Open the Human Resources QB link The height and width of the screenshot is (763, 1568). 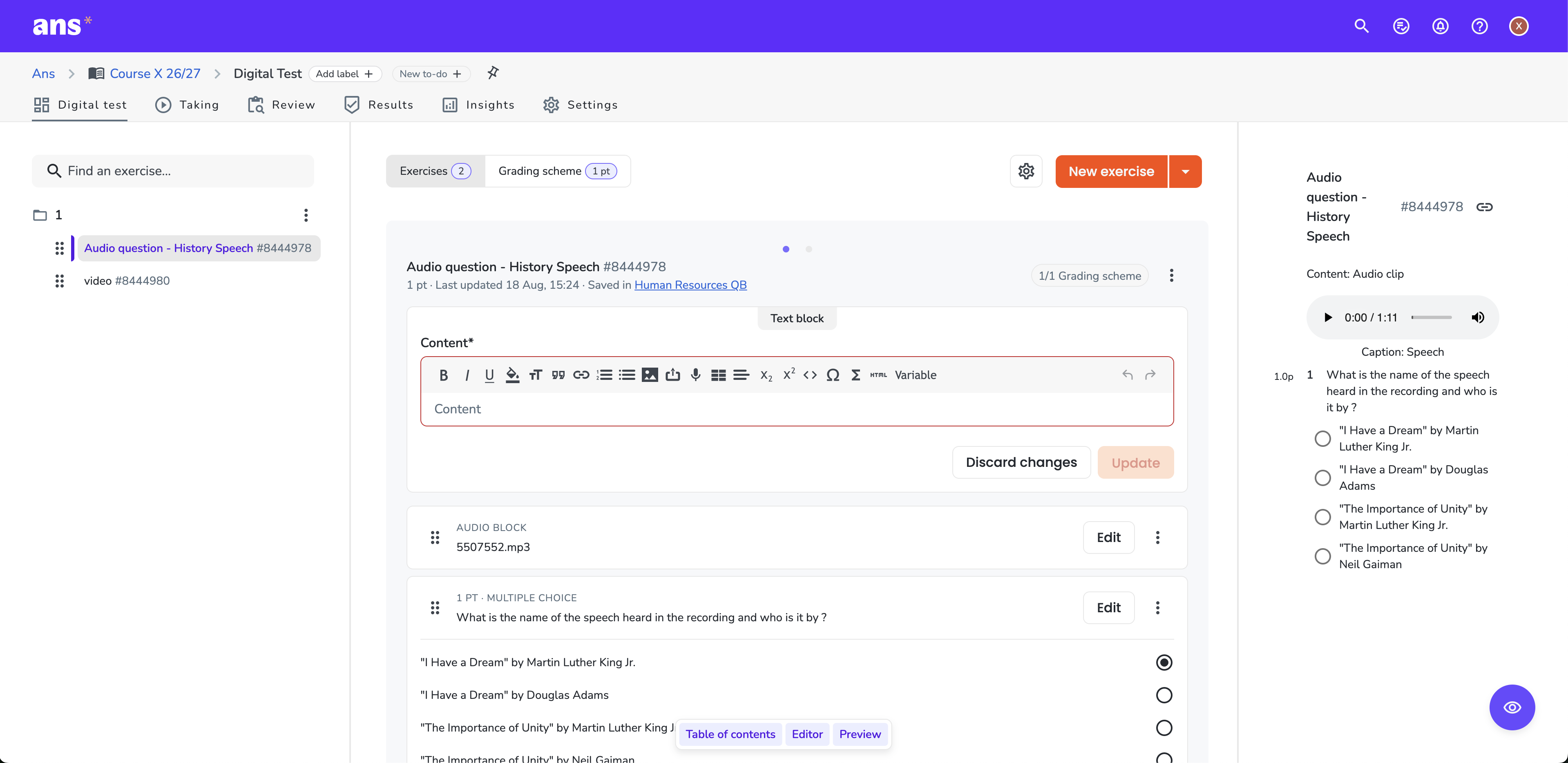point(690,285)
